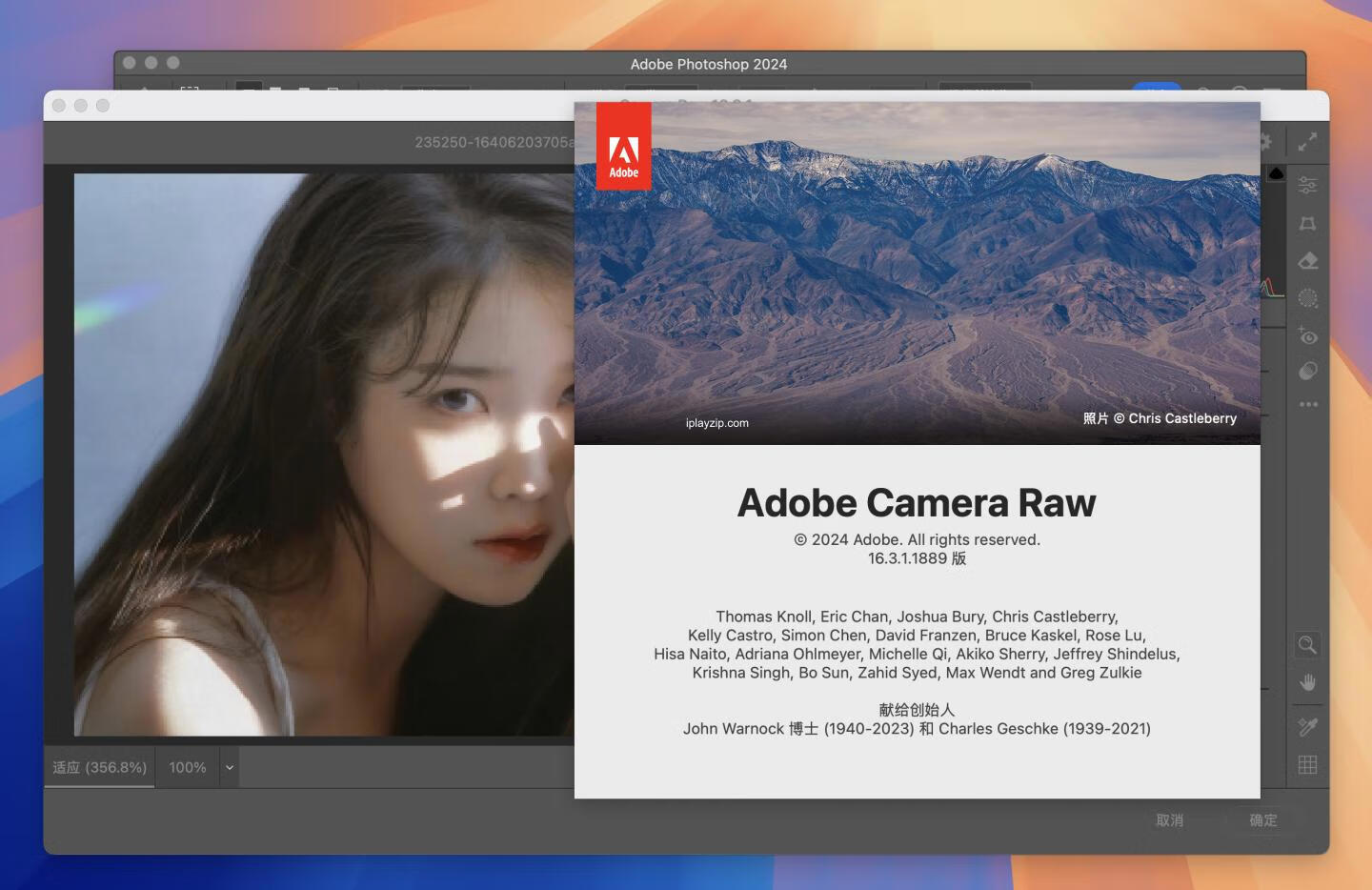Image resolution: width=1372 pixels, height=890 pixels.
Task: Select the Zoom magnifier tool
Action: tap(1307, 645)
